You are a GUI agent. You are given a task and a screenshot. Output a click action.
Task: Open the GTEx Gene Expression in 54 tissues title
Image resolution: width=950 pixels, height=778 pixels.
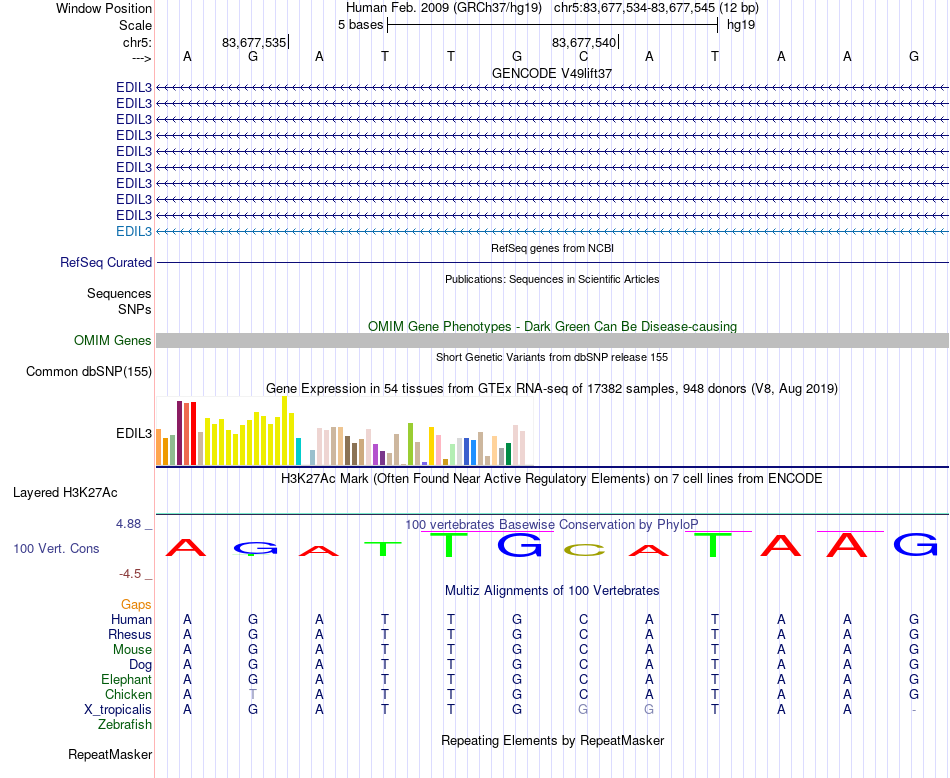coord(552,388)
